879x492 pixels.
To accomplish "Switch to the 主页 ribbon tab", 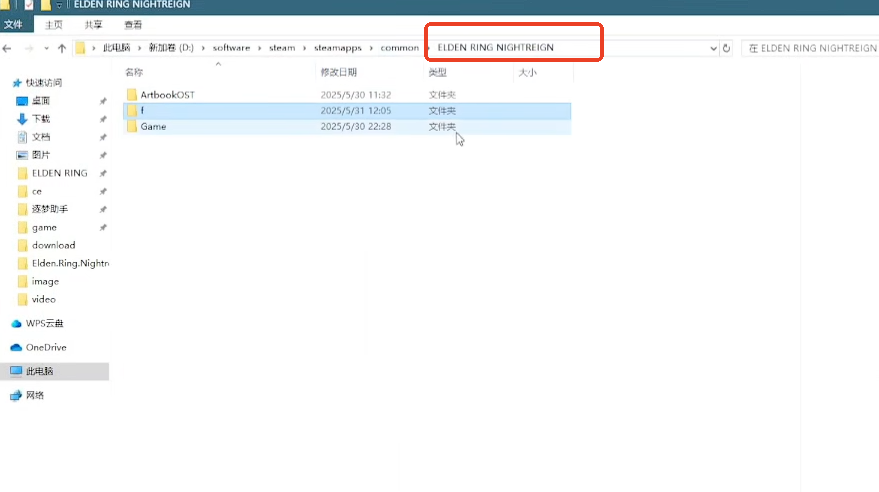I will pyautogui.click(x=54, y=25).
